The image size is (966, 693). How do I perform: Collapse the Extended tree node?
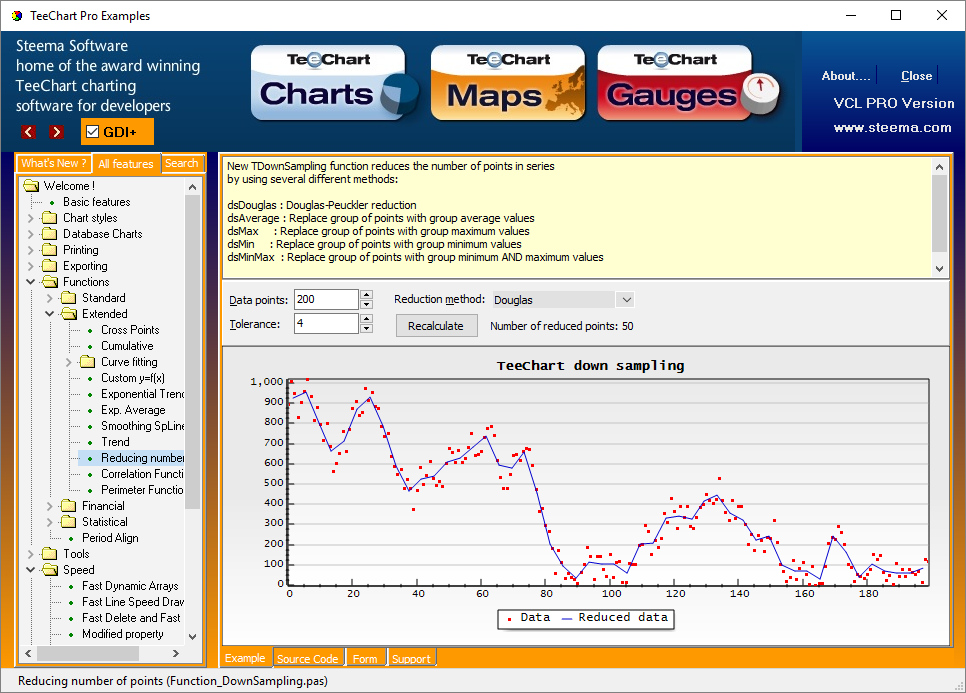pos(49,314)
